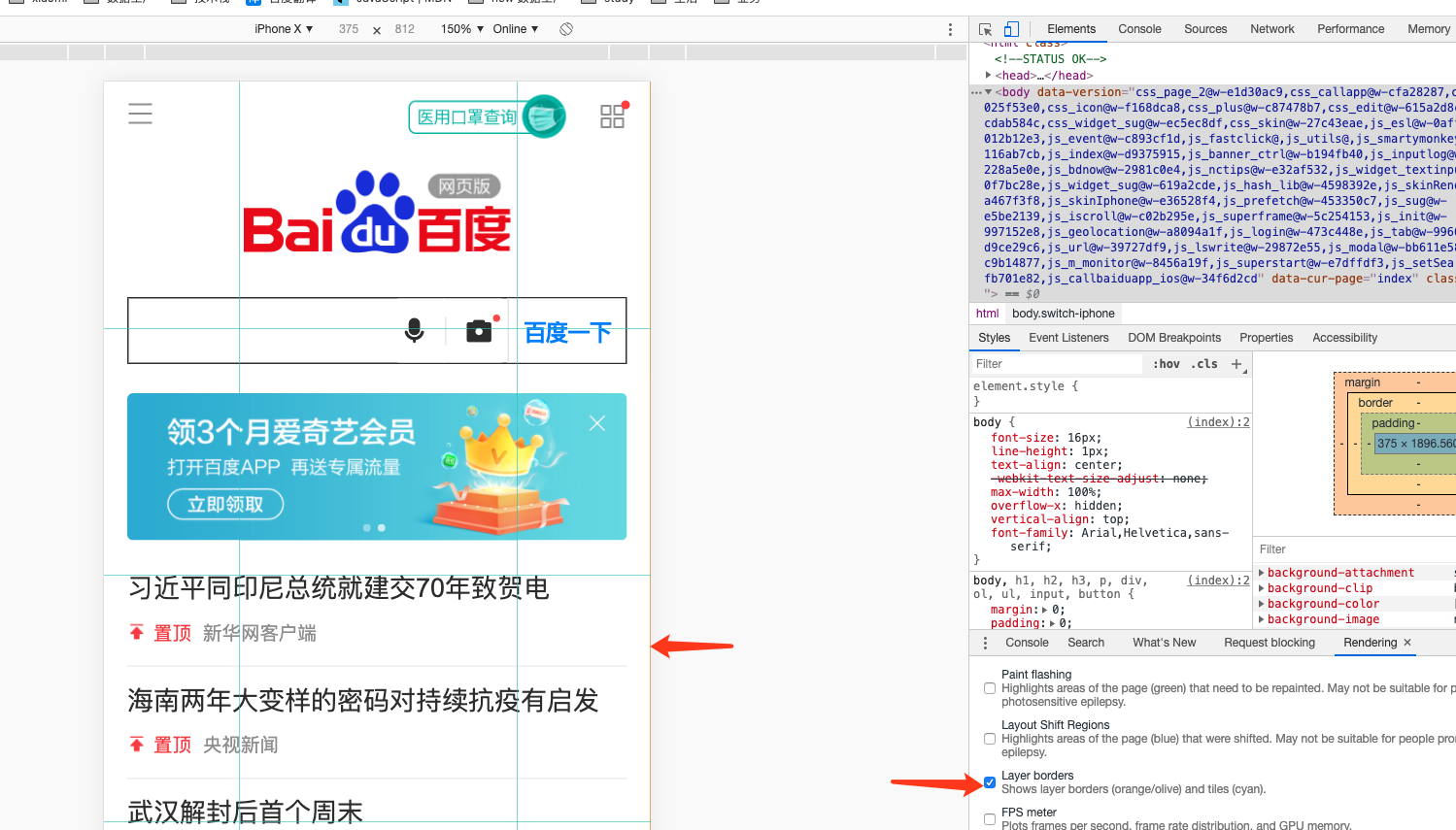
Task: Open news 海南两年大变样的密码对持续抗疫有启发
Action: pos(363,701)
